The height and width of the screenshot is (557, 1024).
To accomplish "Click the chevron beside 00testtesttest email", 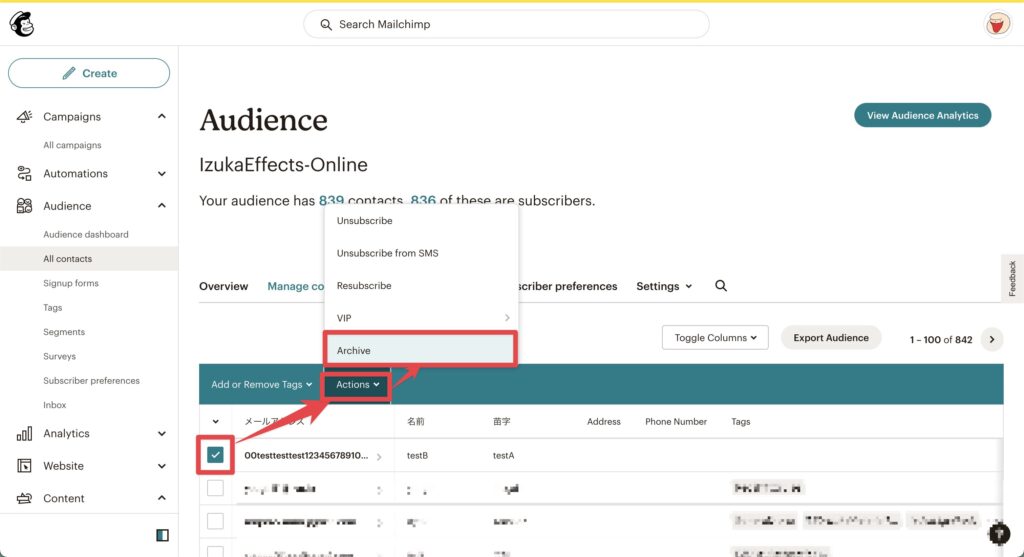I will [379, 456].
